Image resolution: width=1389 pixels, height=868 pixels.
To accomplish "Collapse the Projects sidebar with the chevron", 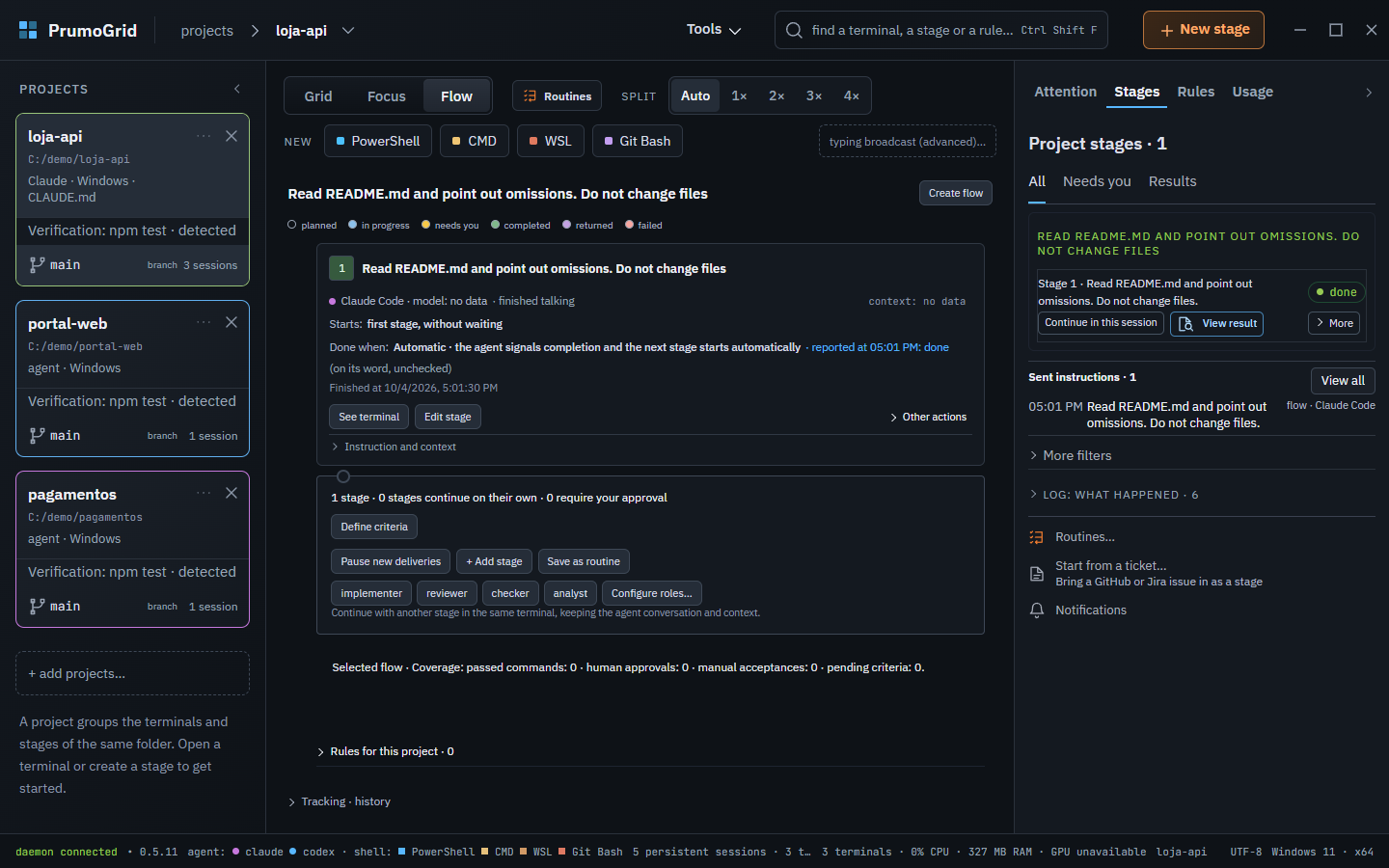I will [237, 89].
